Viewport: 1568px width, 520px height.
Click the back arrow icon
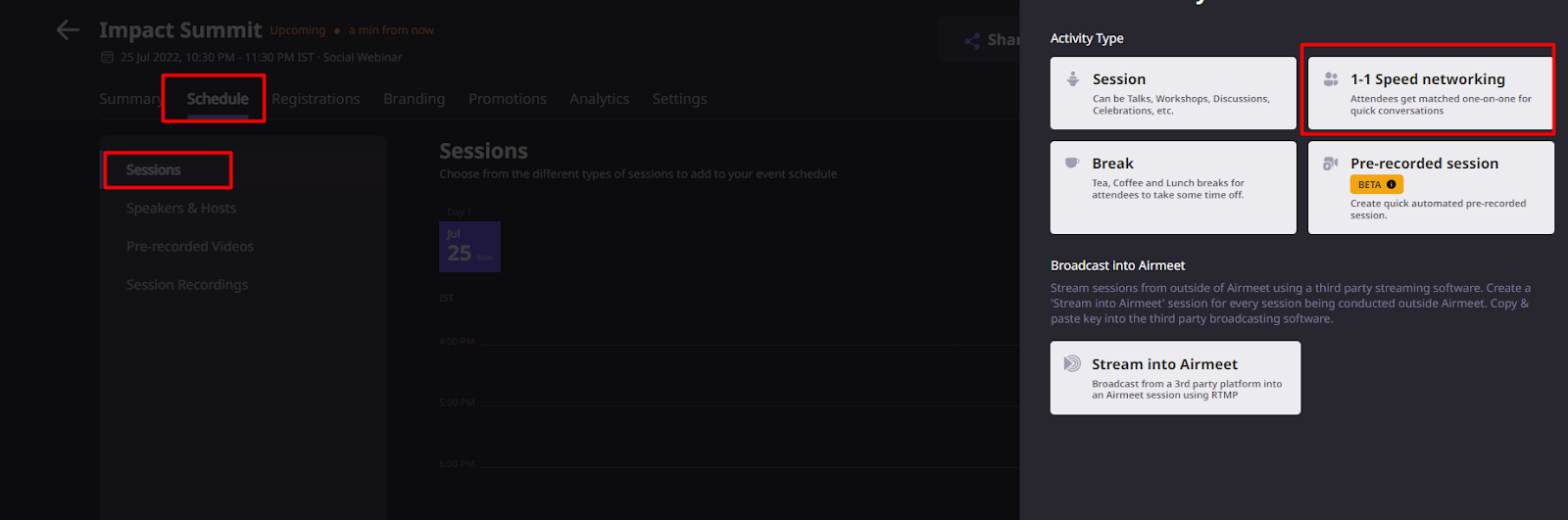(x=68, y=30)
